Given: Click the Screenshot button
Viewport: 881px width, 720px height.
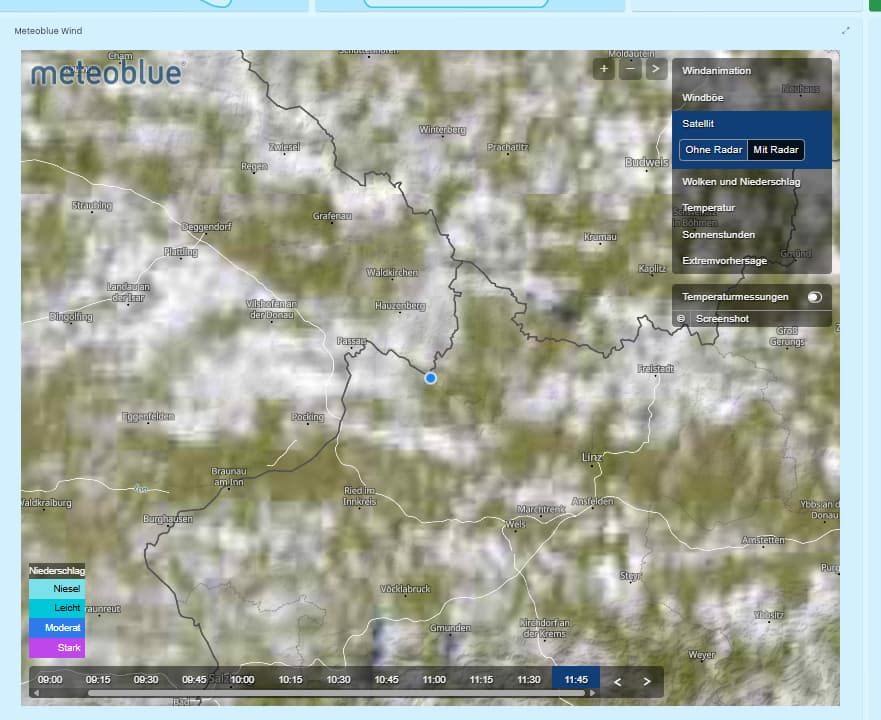Looking at the screenshot, I should pos(722,319).
